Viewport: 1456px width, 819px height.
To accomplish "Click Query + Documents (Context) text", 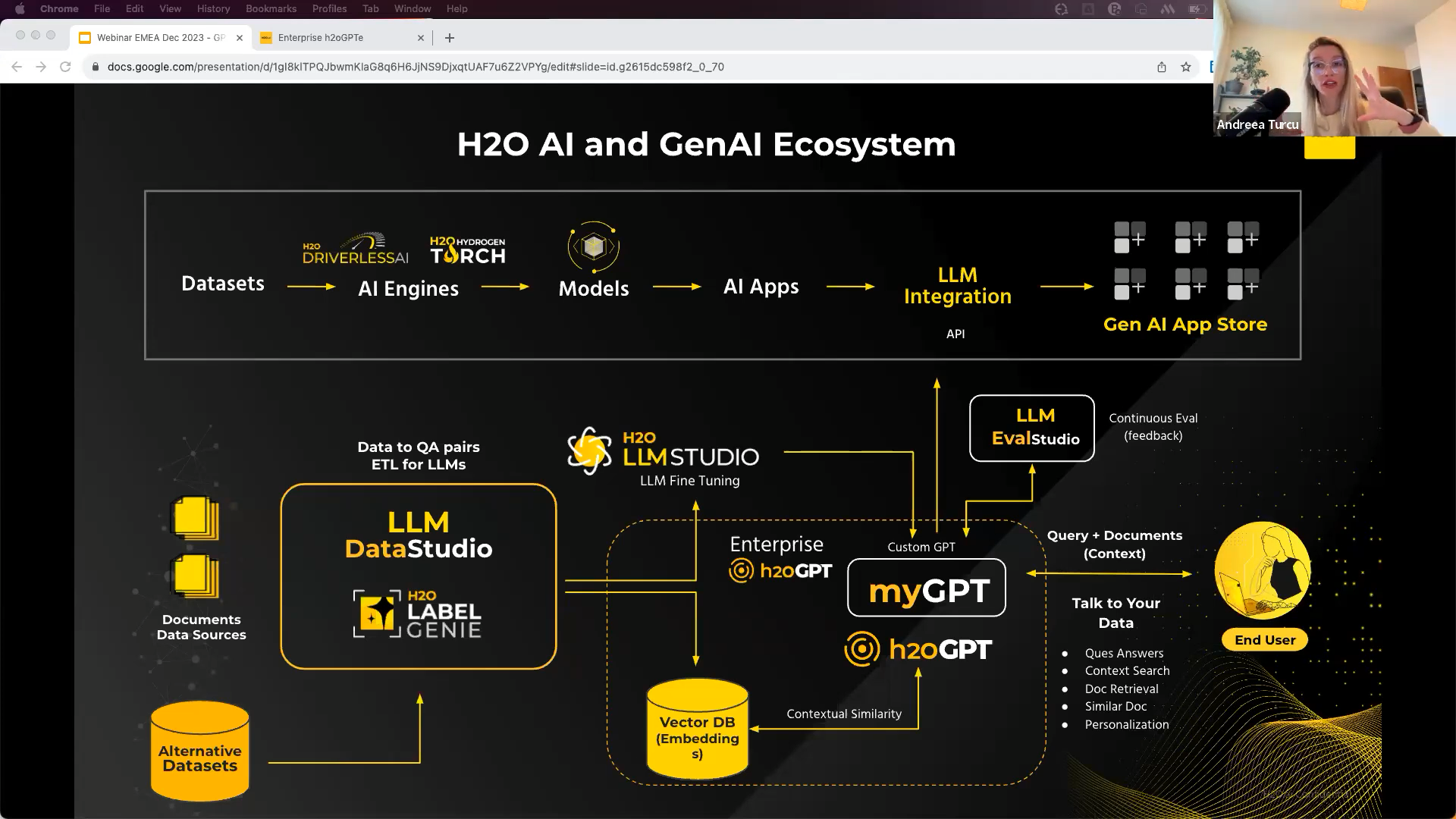I will [x=1115, y=544].
